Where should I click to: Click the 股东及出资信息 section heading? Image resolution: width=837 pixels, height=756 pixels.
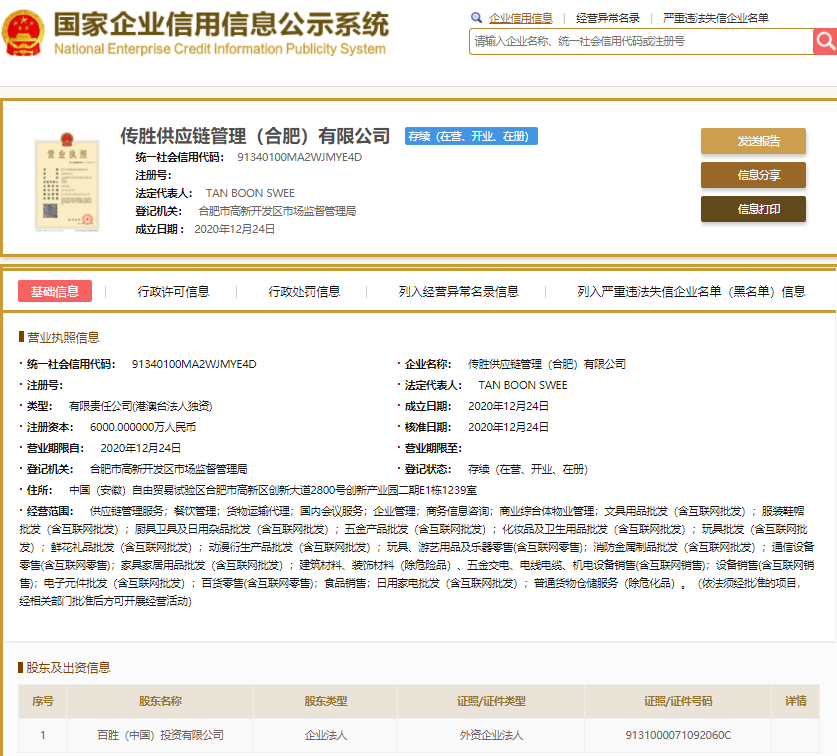pos(68,667)
